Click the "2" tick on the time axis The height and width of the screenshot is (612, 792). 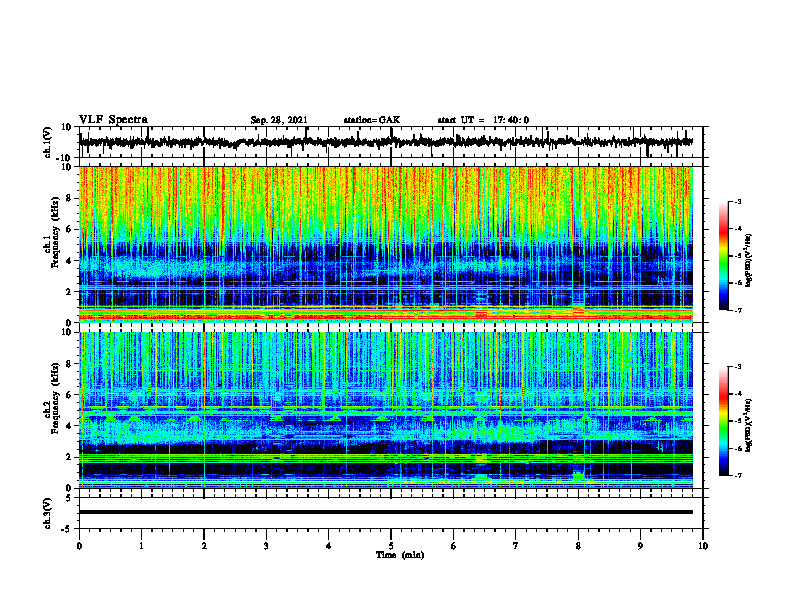pyautogui.click(x=204, y=546)
